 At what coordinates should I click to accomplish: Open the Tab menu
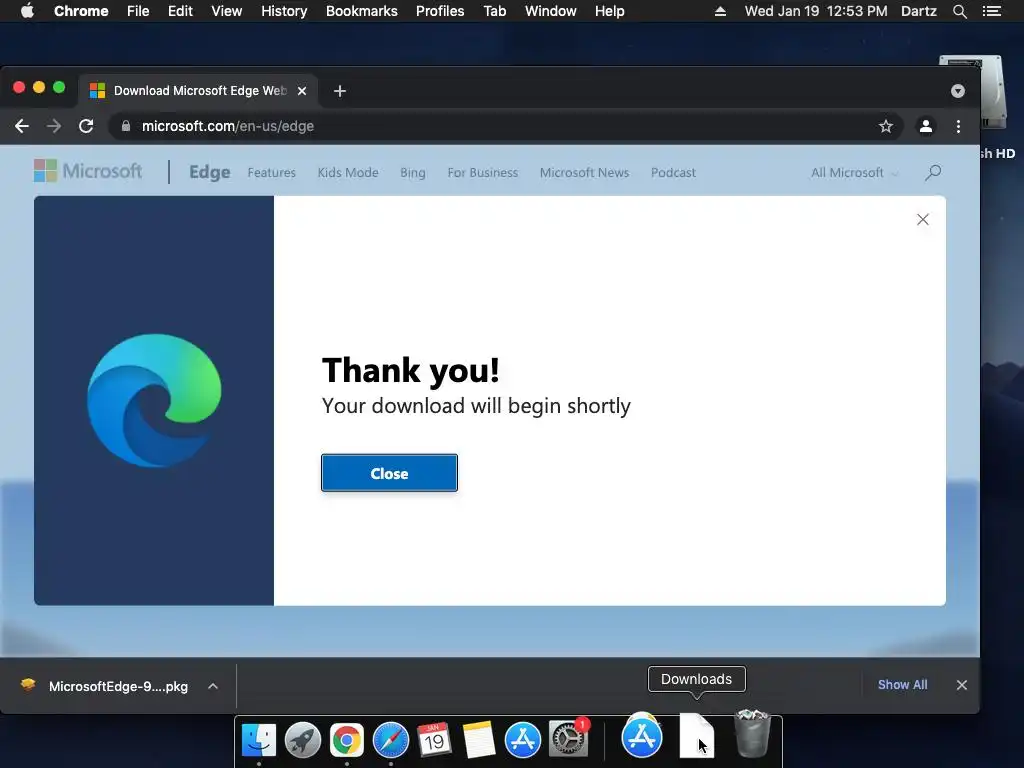point(495,11)
